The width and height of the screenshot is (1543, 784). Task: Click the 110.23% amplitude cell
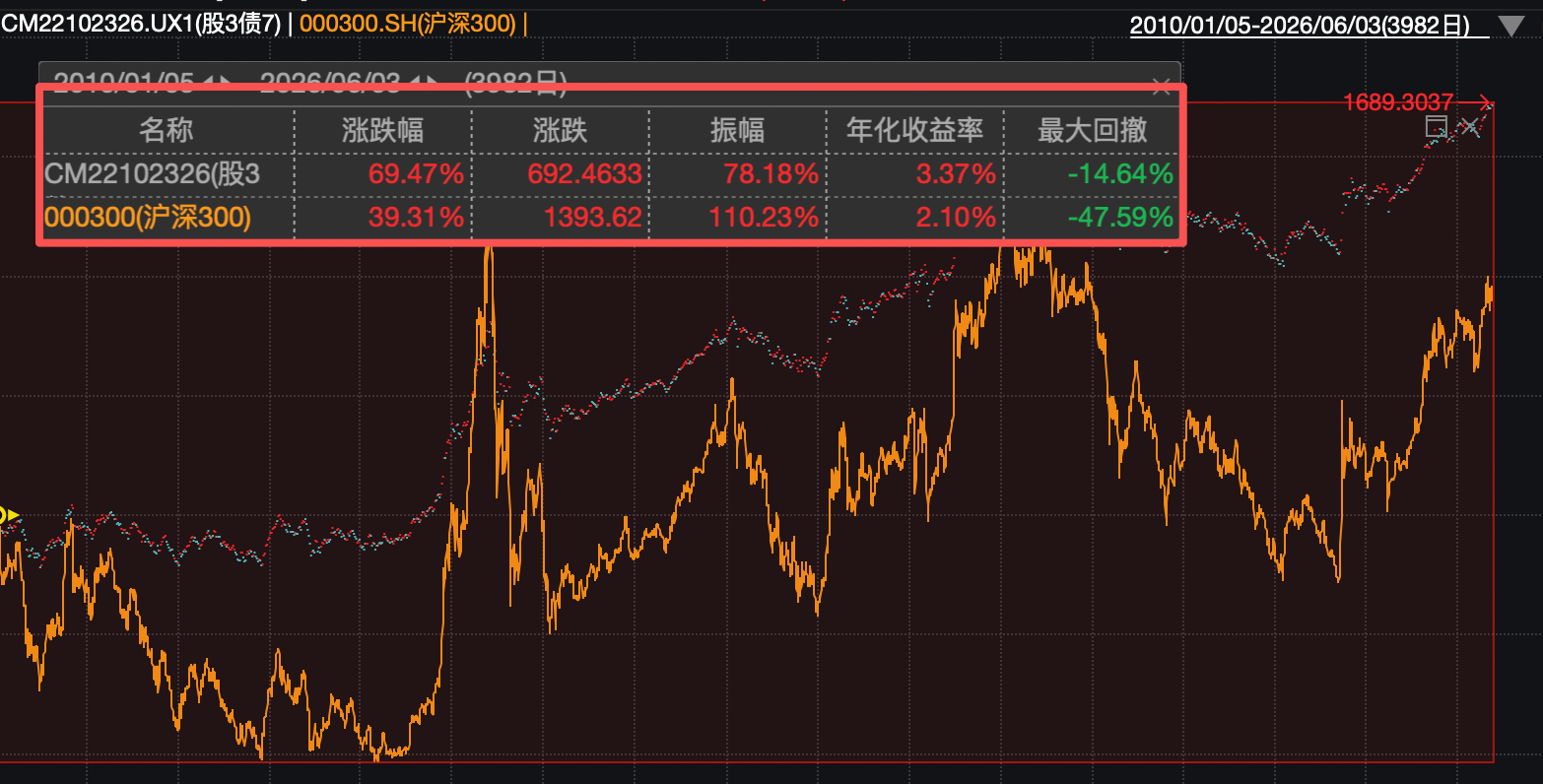pyautogui.click(x=764, y=217)
